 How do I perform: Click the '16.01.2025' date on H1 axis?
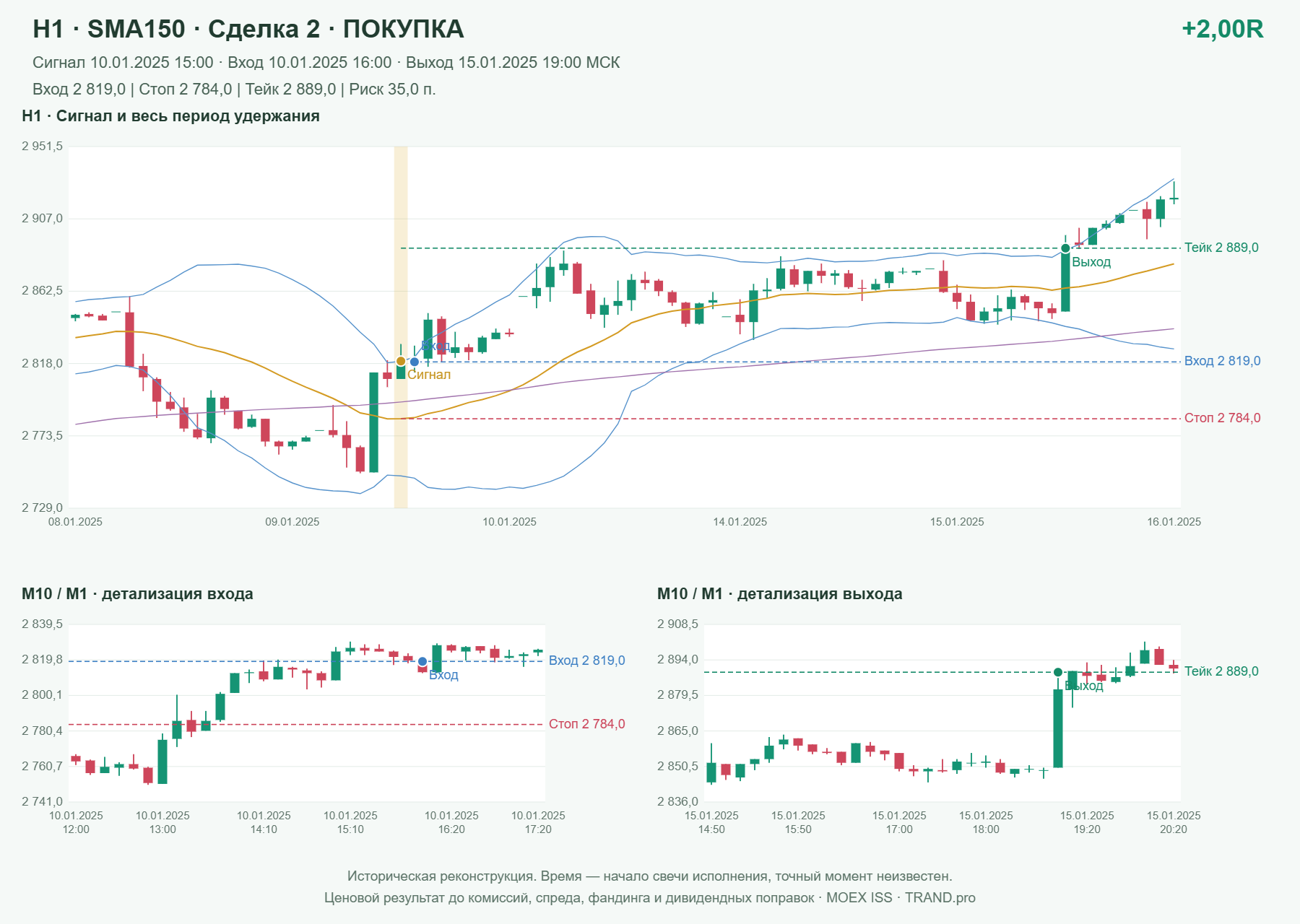pyautogui.click(x=1174, y=522)
